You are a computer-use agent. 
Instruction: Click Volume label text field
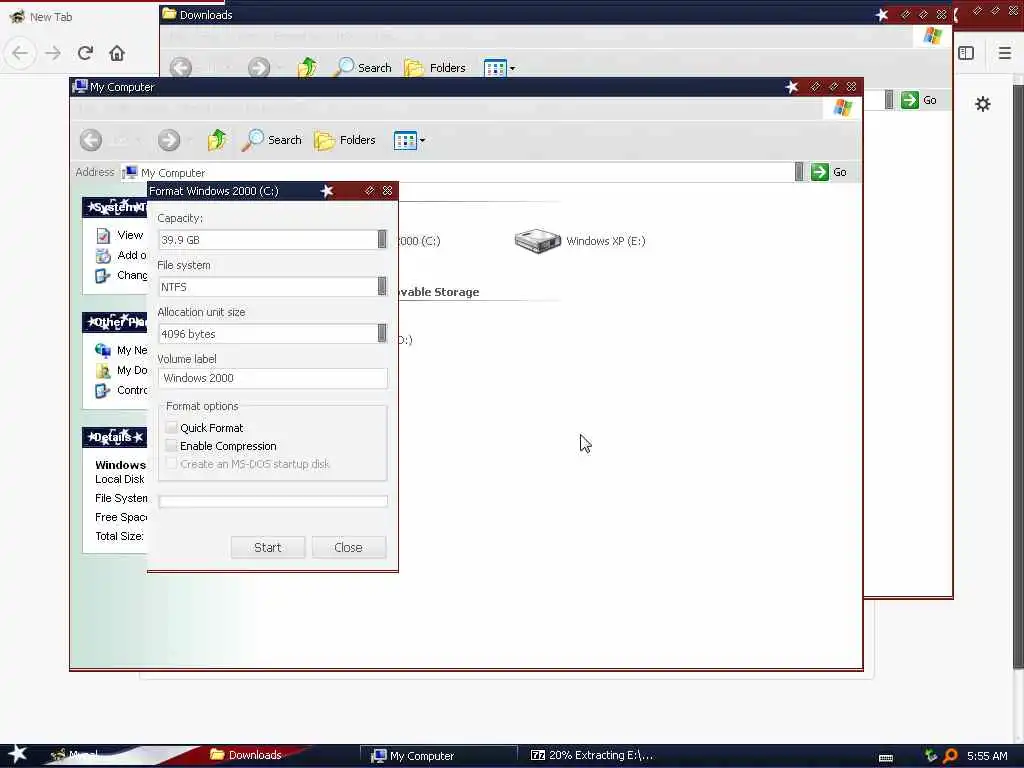click(272, 378)
